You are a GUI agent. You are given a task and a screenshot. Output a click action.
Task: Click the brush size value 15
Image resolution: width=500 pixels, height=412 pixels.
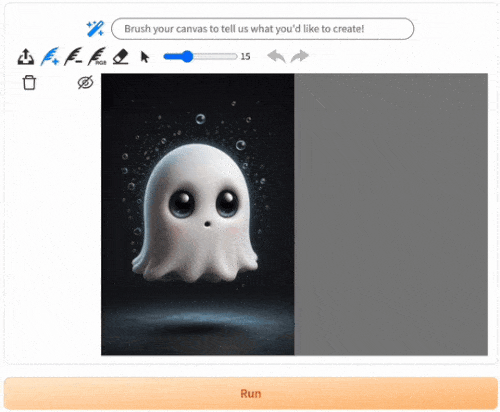tap(246, 57)
